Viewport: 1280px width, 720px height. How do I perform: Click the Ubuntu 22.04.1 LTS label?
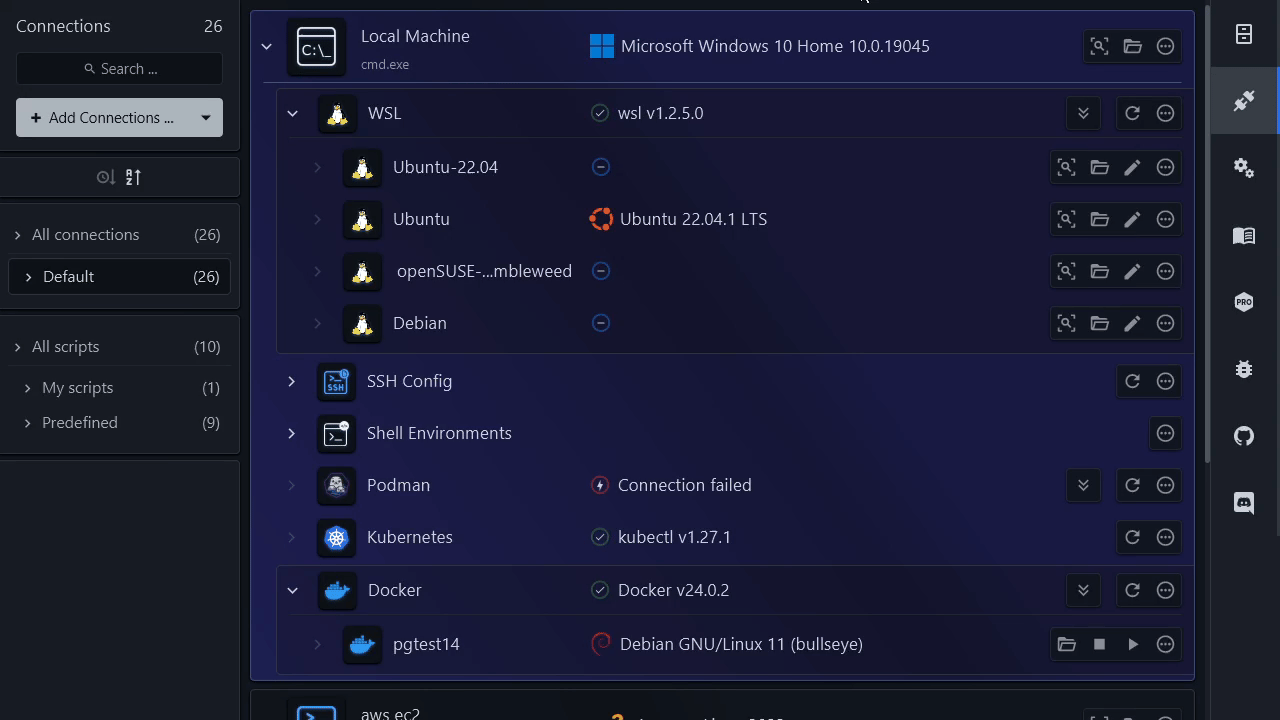click(693, 219)
